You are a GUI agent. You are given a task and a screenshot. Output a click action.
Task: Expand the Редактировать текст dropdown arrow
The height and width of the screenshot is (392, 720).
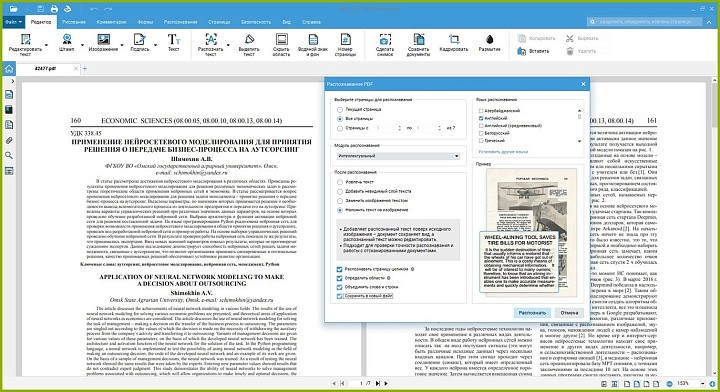tap(46, 45)
